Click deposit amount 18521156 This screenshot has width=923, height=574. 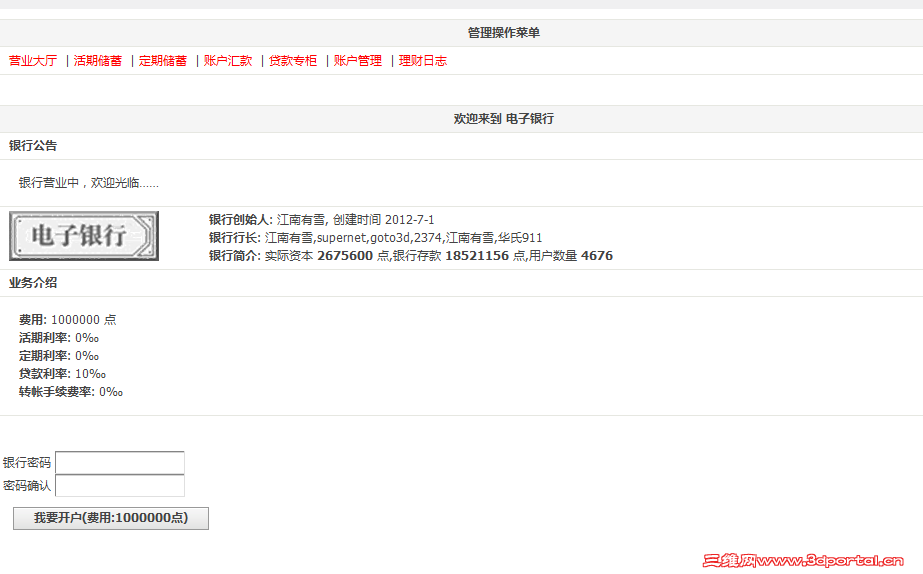coord(477,256)
